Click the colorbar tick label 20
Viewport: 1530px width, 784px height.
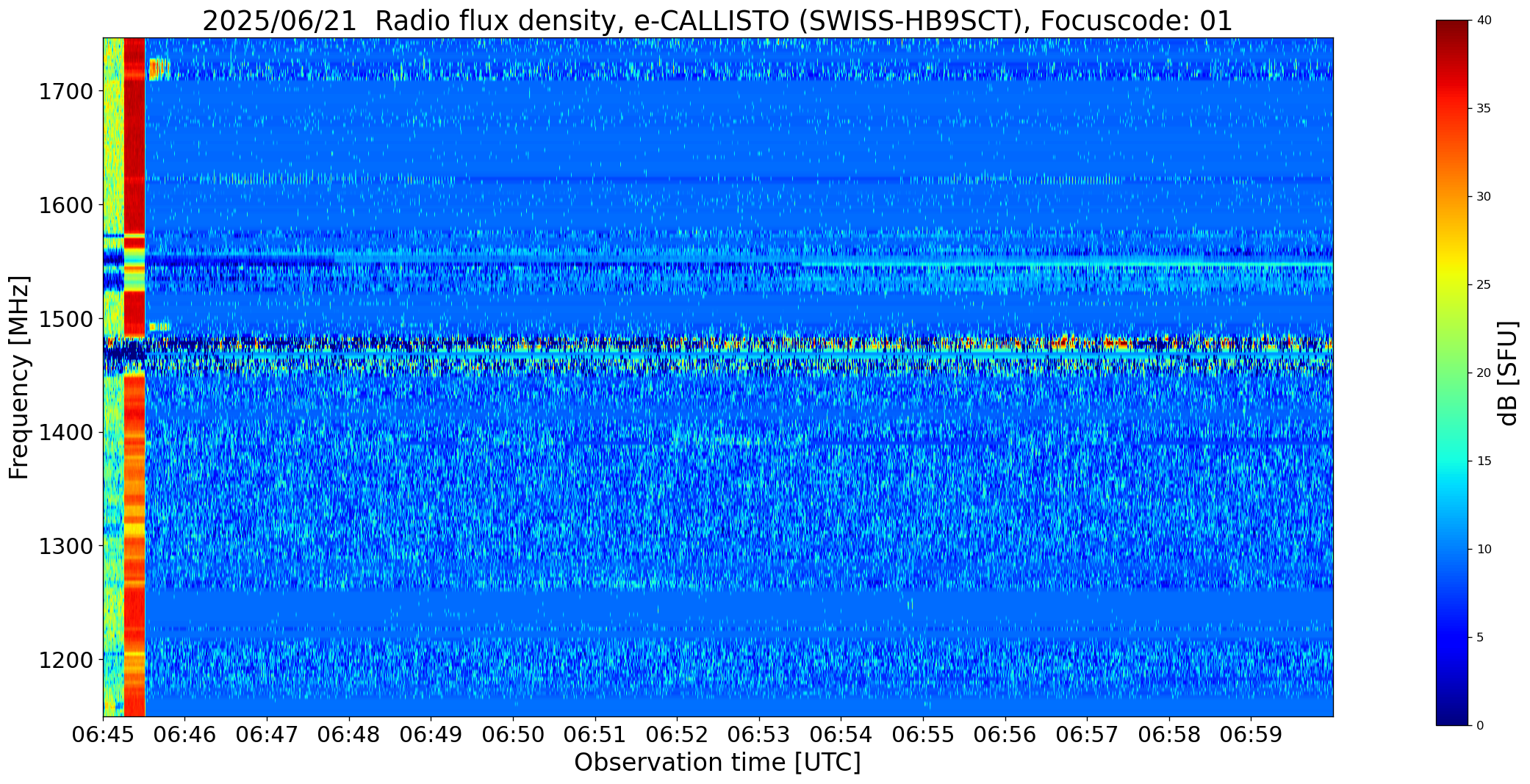point(1484,373)
